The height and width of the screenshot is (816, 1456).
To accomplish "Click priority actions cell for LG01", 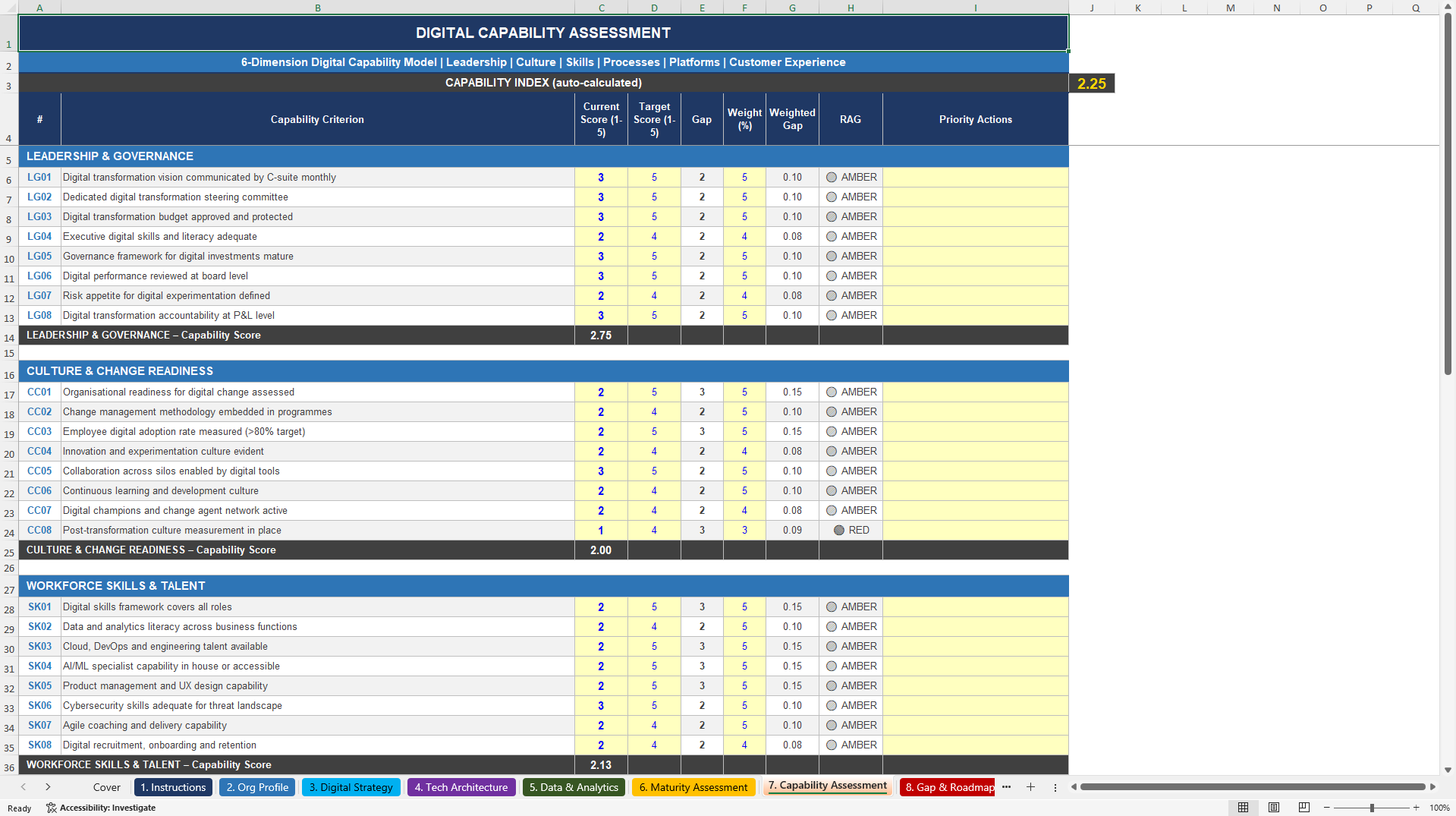I will [x=976, y=178].
